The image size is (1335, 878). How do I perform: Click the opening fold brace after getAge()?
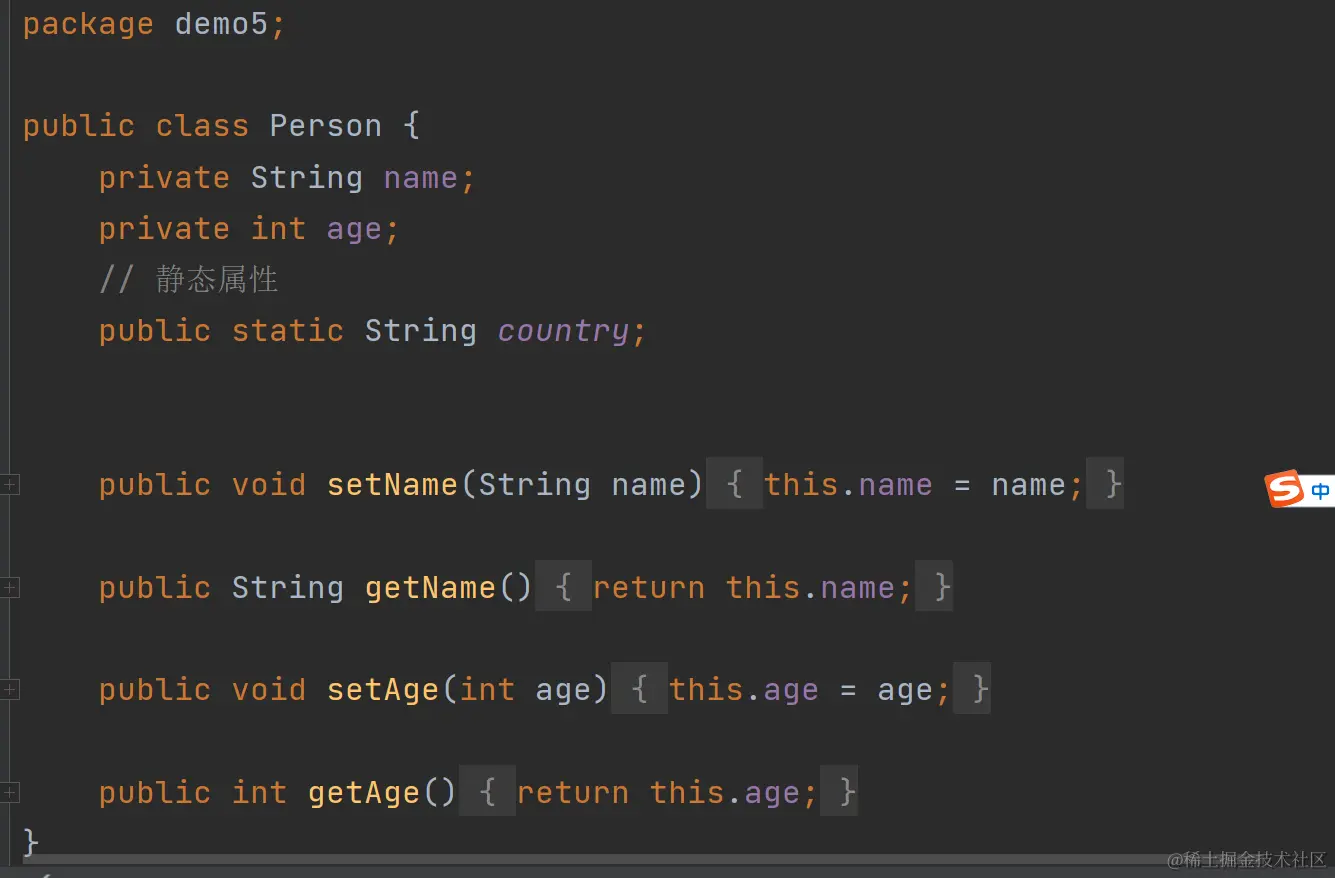487,793
